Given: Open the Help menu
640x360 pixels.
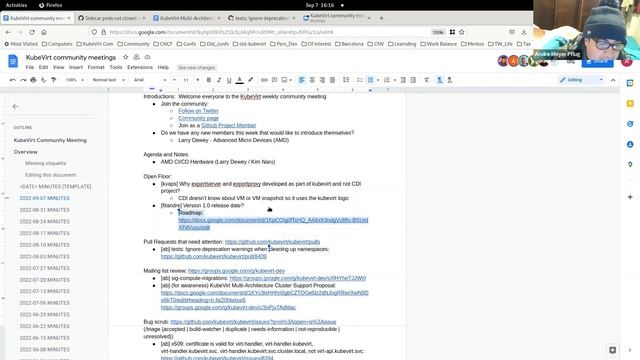Looking at the screenshot, I should [x=163, y=67].
